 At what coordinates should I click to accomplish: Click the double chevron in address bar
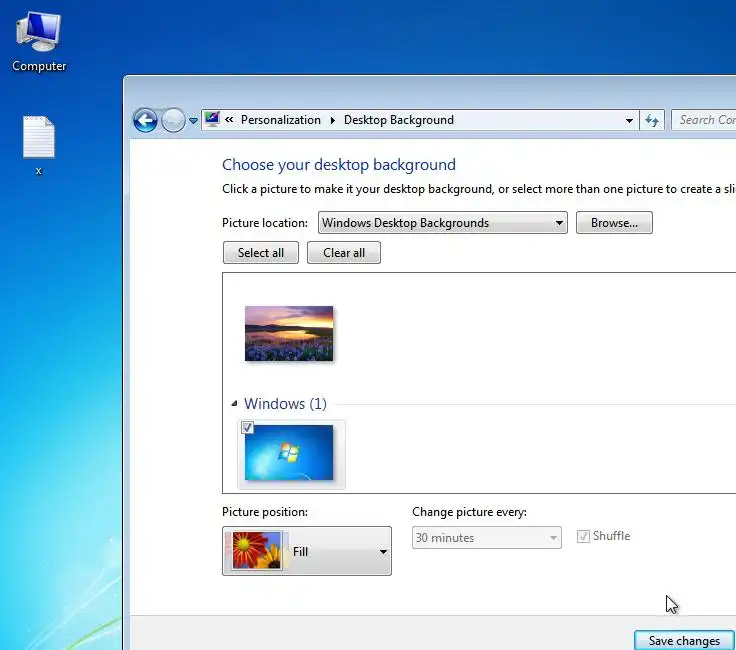229,120
